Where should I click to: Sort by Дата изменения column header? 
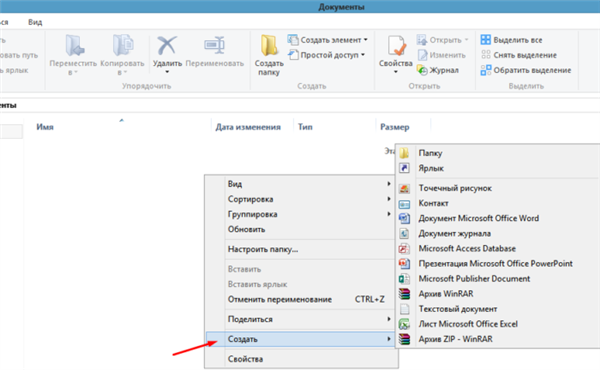pyautogui.click(x=248, y=127)
